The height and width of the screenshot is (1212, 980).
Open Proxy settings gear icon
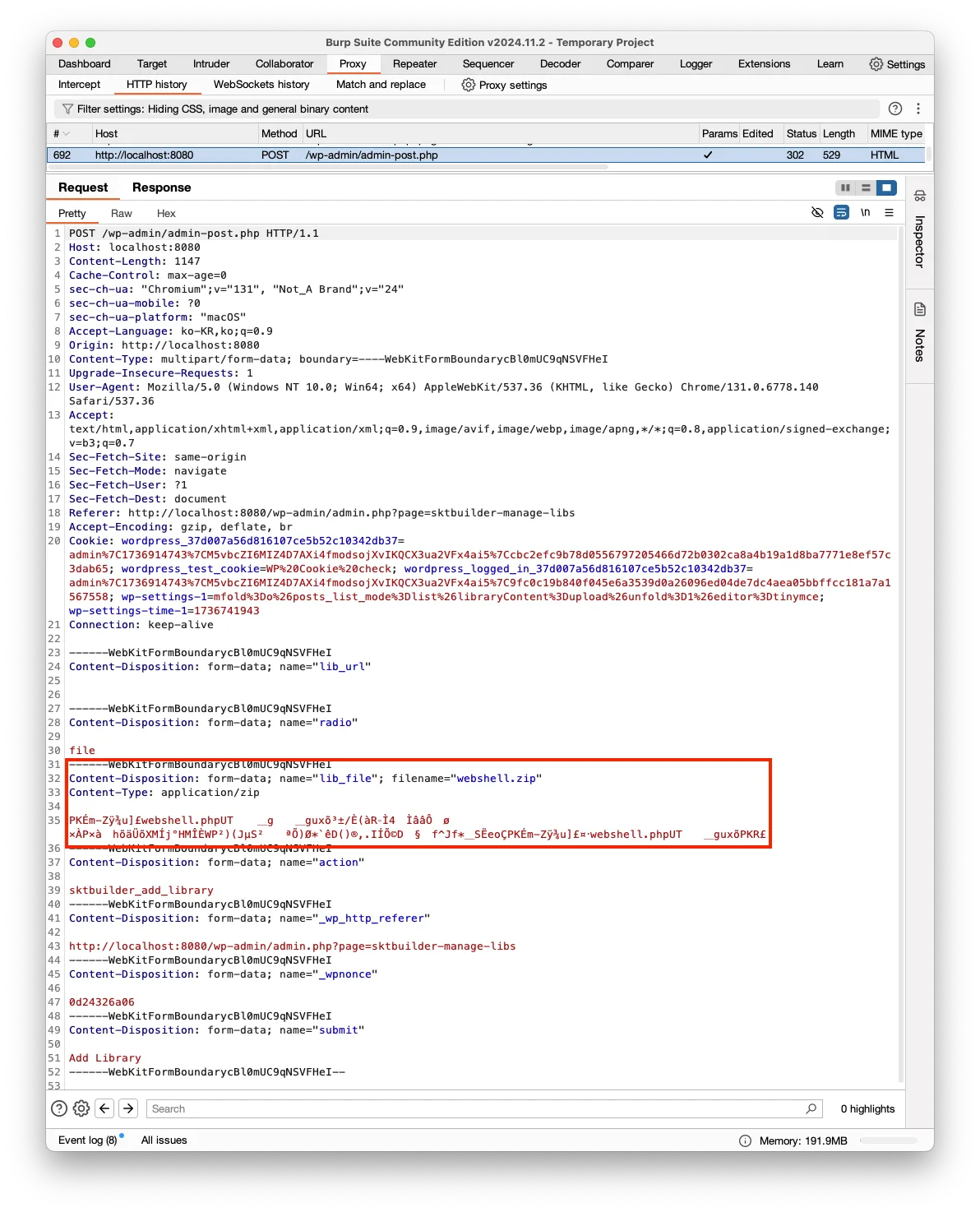coord(468,85)
